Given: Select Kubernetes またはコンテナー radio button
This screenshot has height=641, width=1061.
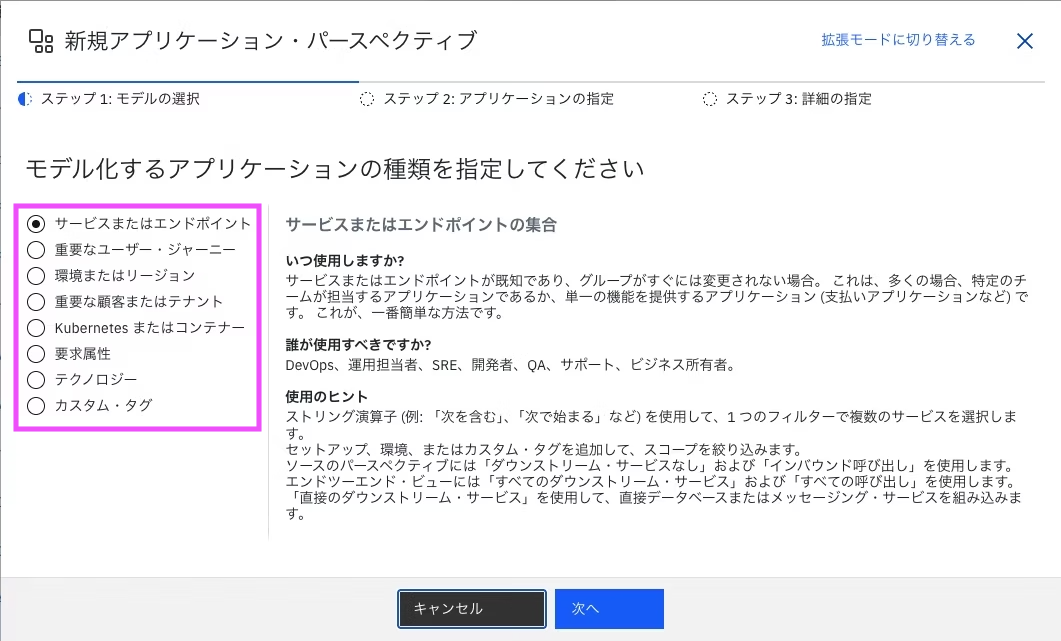Looking at the screenshot, I should tap(37, 327).
